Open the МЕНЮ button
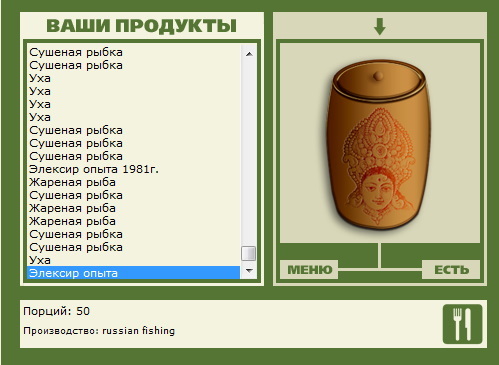The height and width of the screenshot is (365, 499). pyautogui.click(x=309, y=269)
